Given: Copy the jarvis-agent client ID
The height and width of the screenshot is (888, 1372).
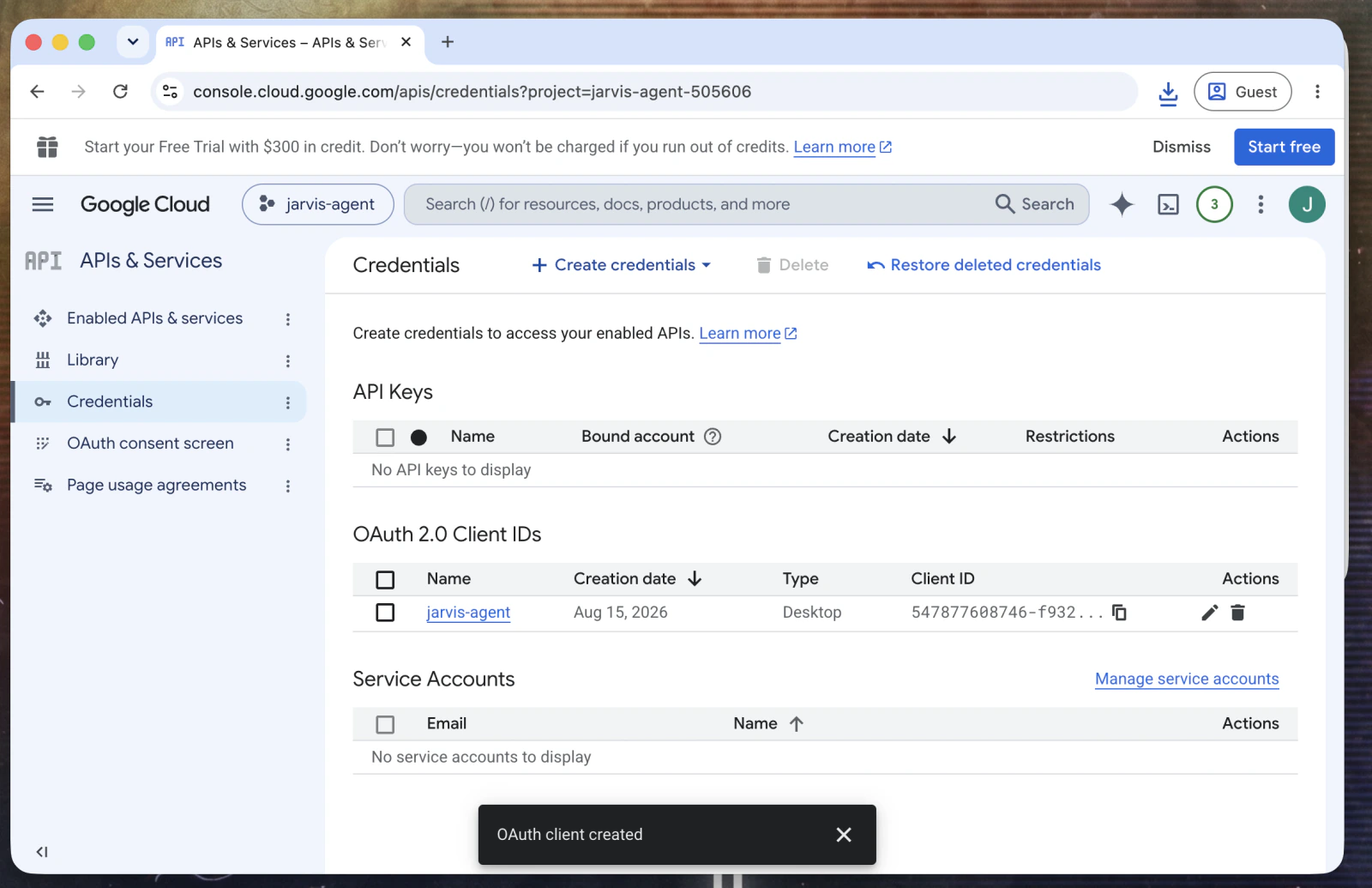Looking at the screenshot, I should [x=1119, y=612].
